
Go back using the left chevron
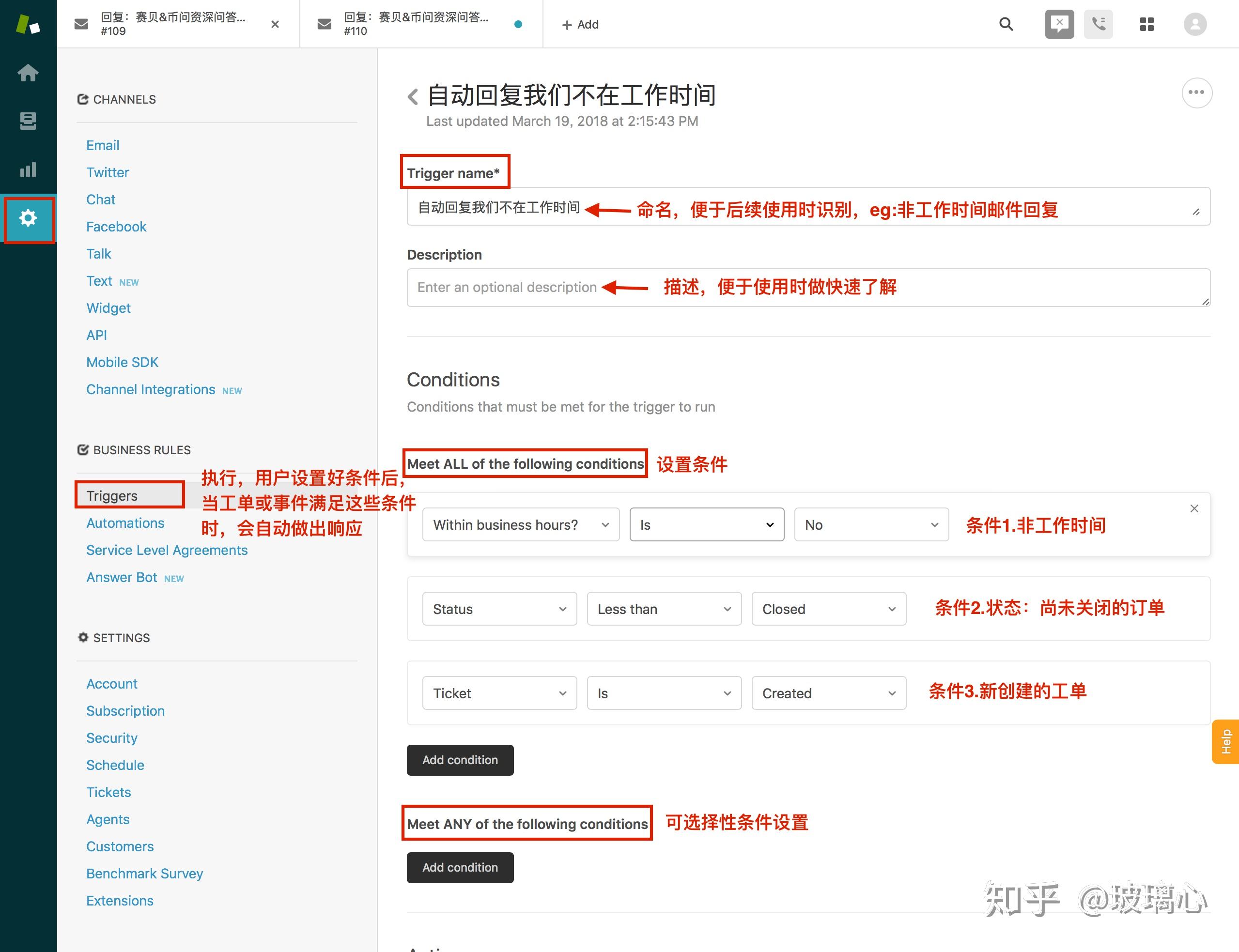[x=413, y=96]
